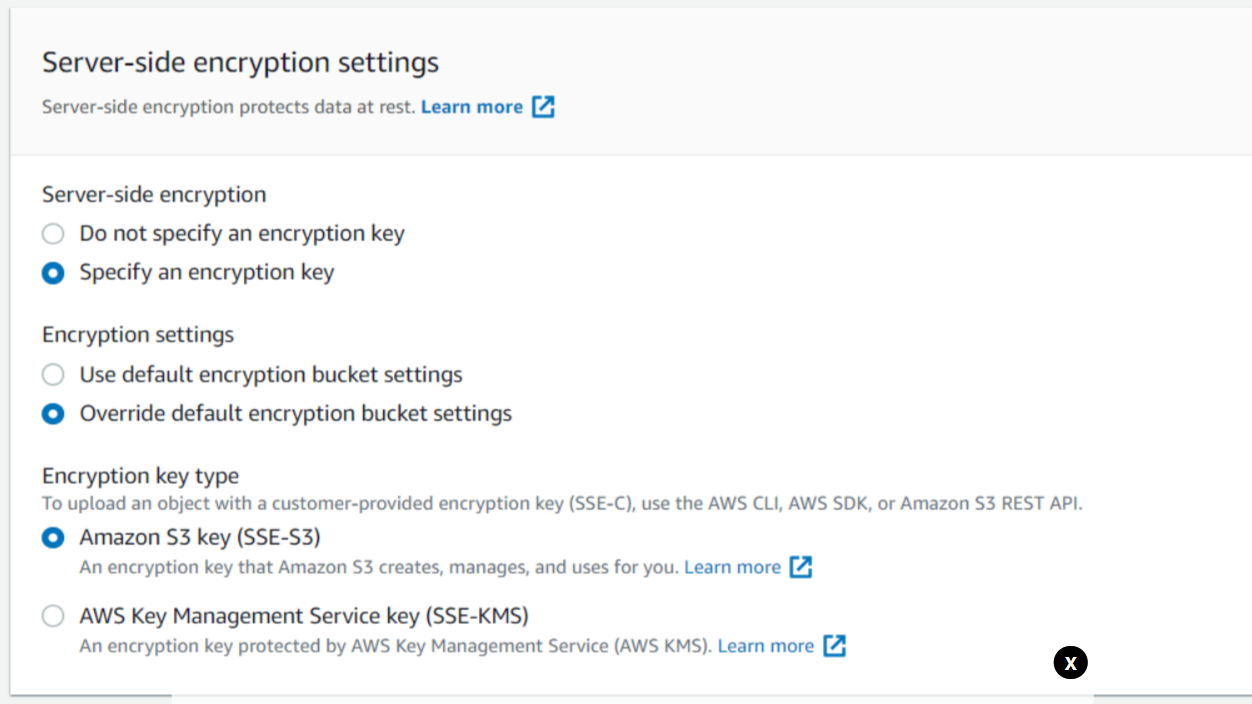This screenshot has width=1252, height=704.
Task: Open Learn more link for Amazon S3 key
Action: (x=732, y=567)
